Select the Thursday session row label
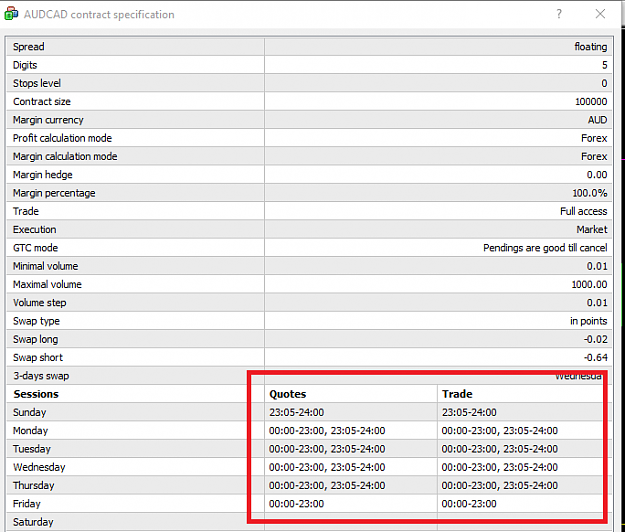The width and height of the screenshot is (625, 532). click(x=33, y=486)
